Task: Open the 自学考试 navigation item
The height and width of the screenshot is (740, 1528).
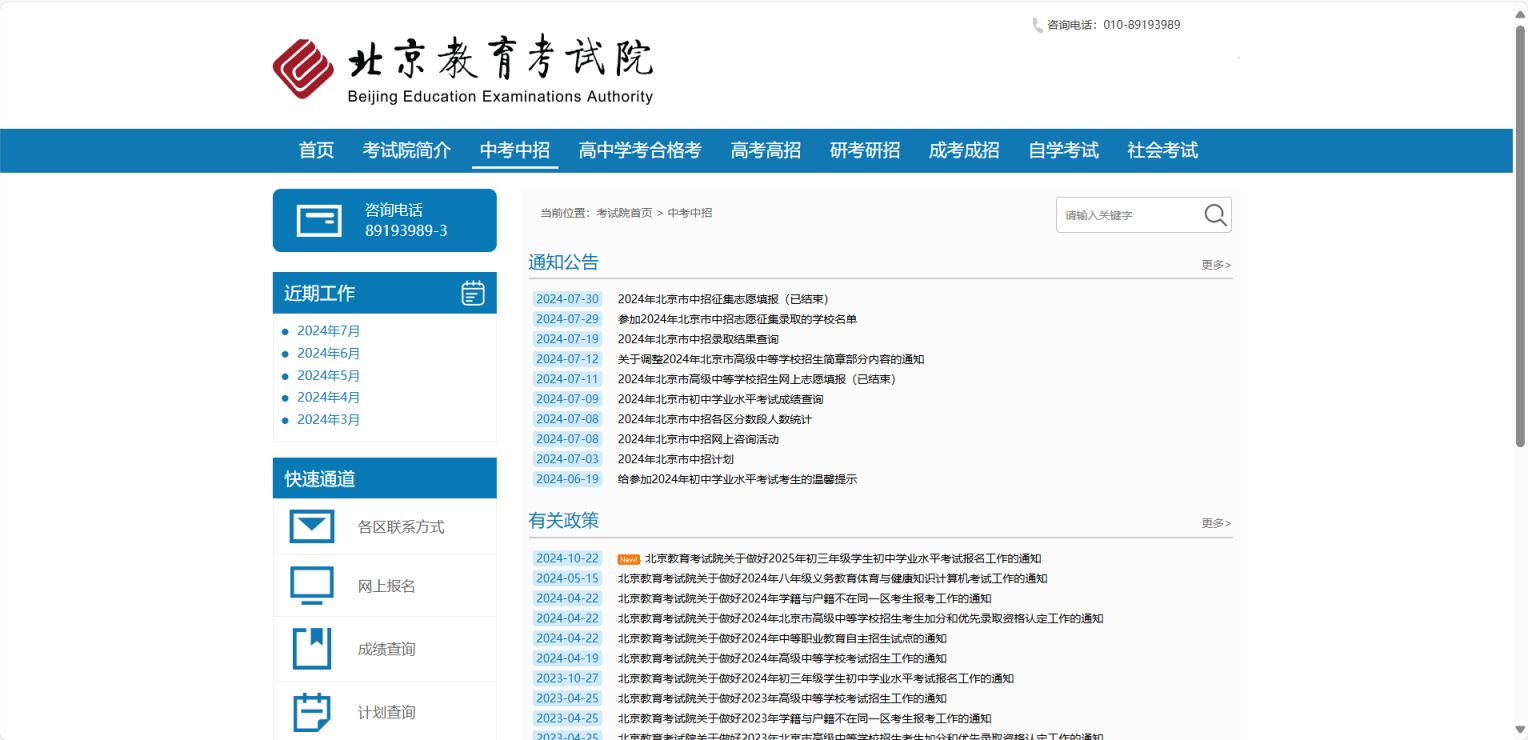Action: click(1064, 150)
